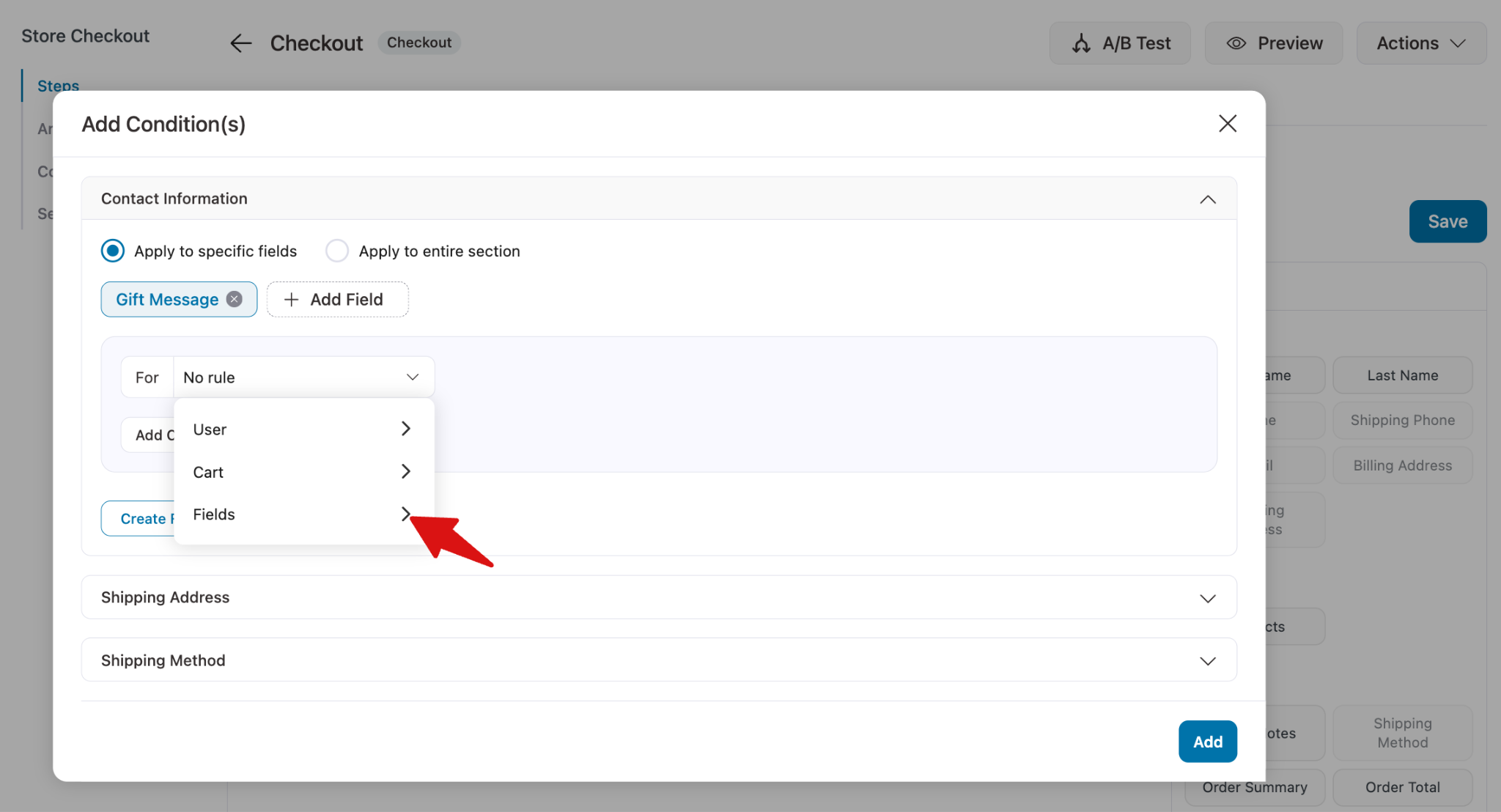Choose Cart from the rule menu
The image size is (1501, 812).
303,472
